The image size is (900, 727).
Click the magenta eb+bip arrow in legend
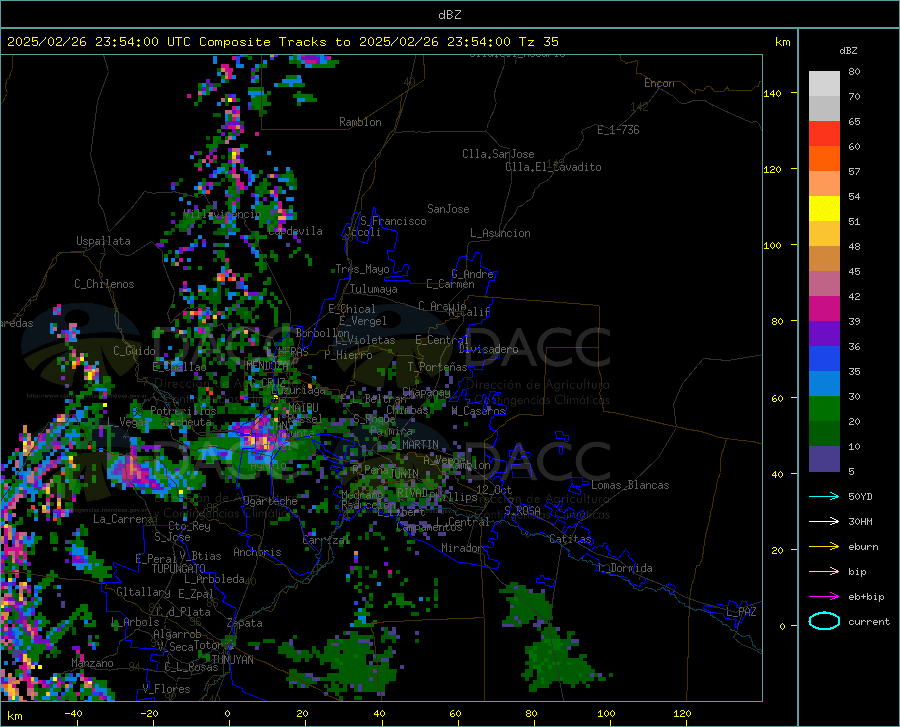point(824,596)
